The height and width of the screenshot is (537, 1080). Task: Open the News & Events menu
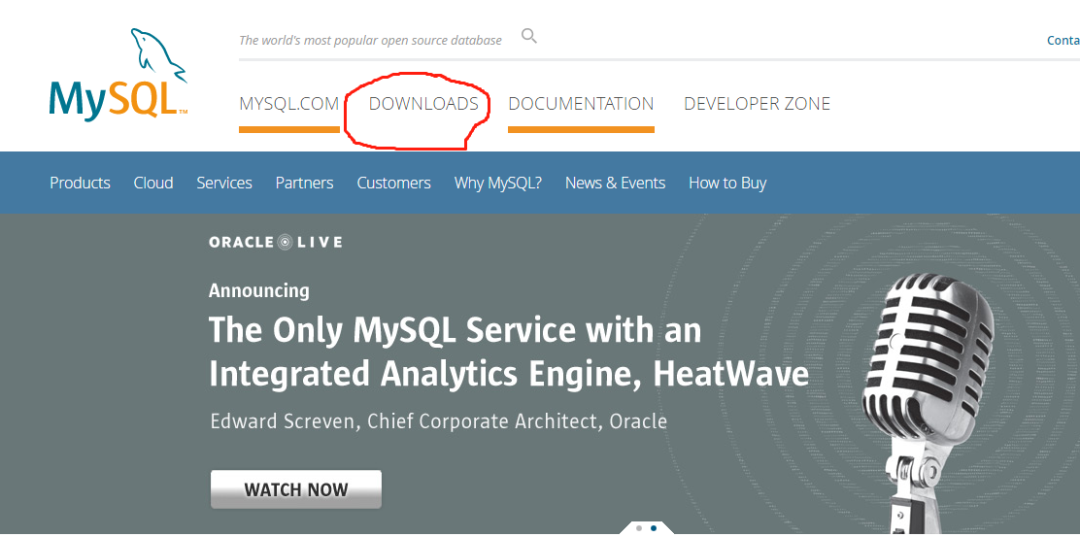pyautogui.click(x=615, y=183)
